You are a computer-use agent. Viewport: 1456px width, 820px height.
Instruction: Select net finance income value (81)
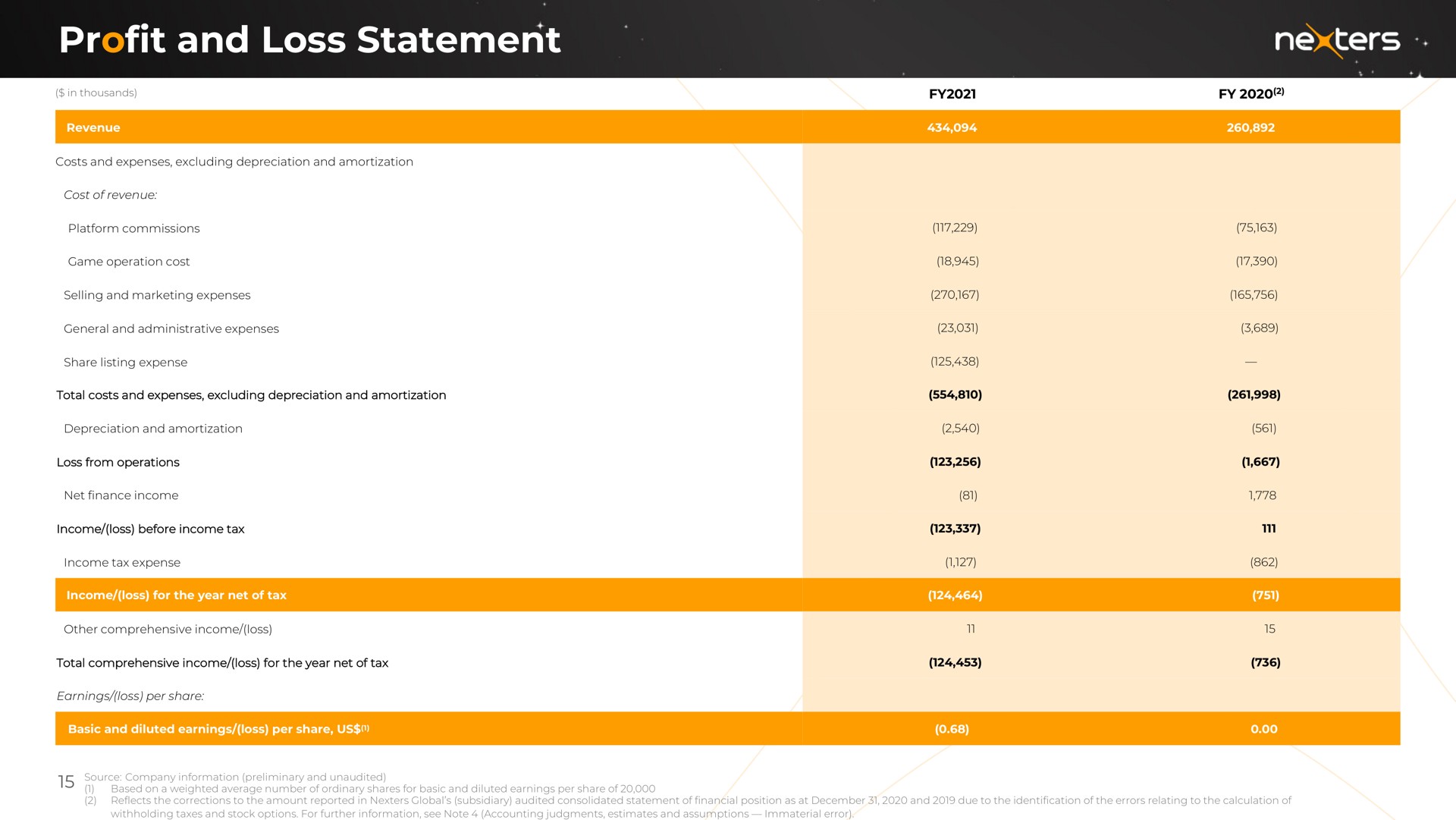(x=968, y=495)
